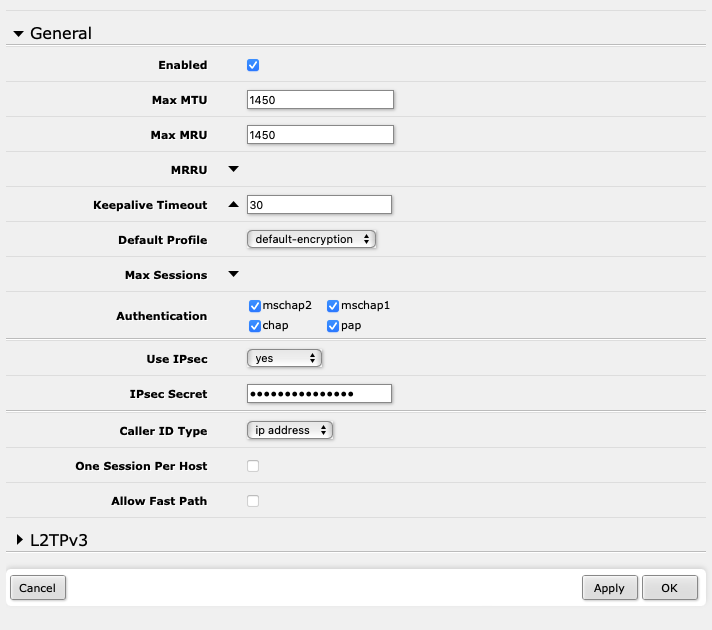Open the Use IPsec dropdown
The image size is (712, 630).
[x=284, y=358]
